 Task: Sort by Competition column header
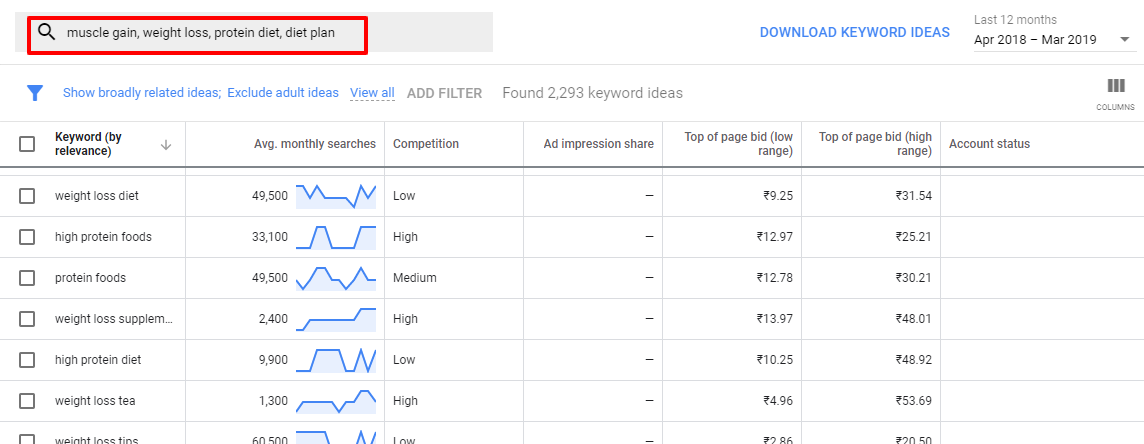point(426,144)
